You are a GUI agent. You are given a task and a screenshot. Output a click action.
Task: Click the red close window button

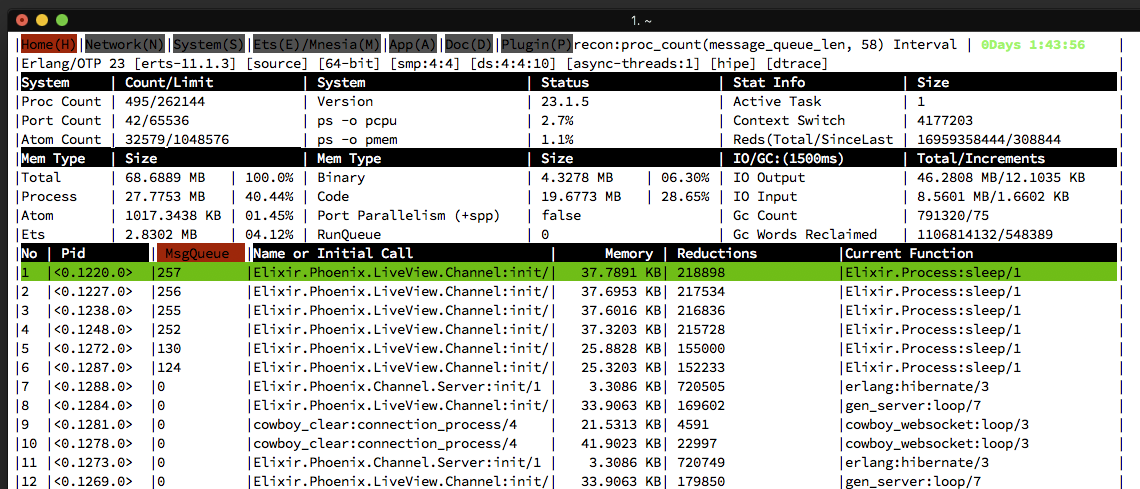22,20
